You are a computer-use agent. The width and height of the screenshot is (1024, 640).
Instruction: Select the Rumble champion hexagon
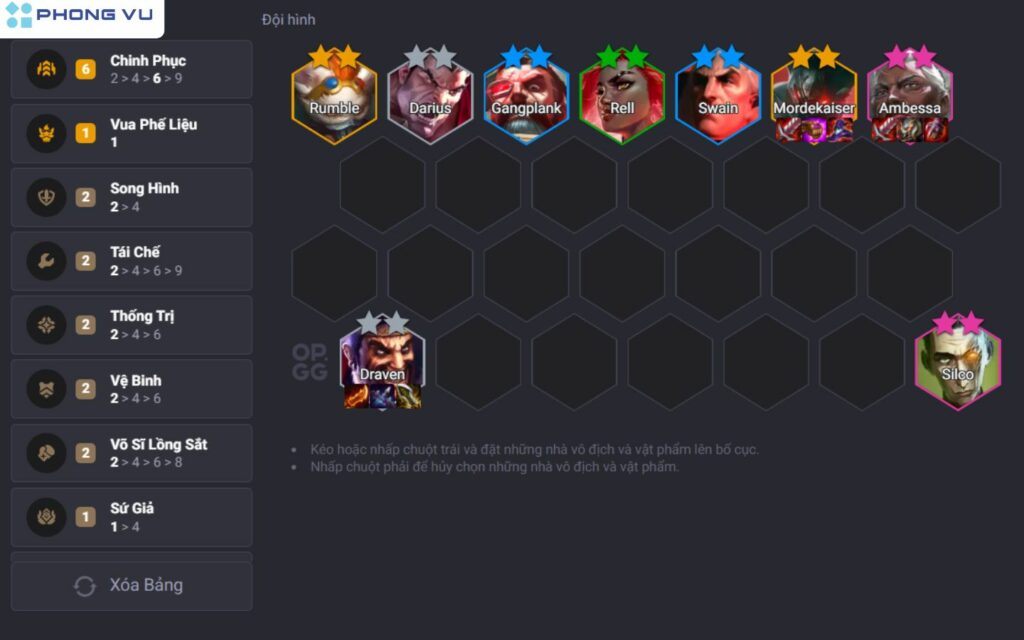point(334,97)
